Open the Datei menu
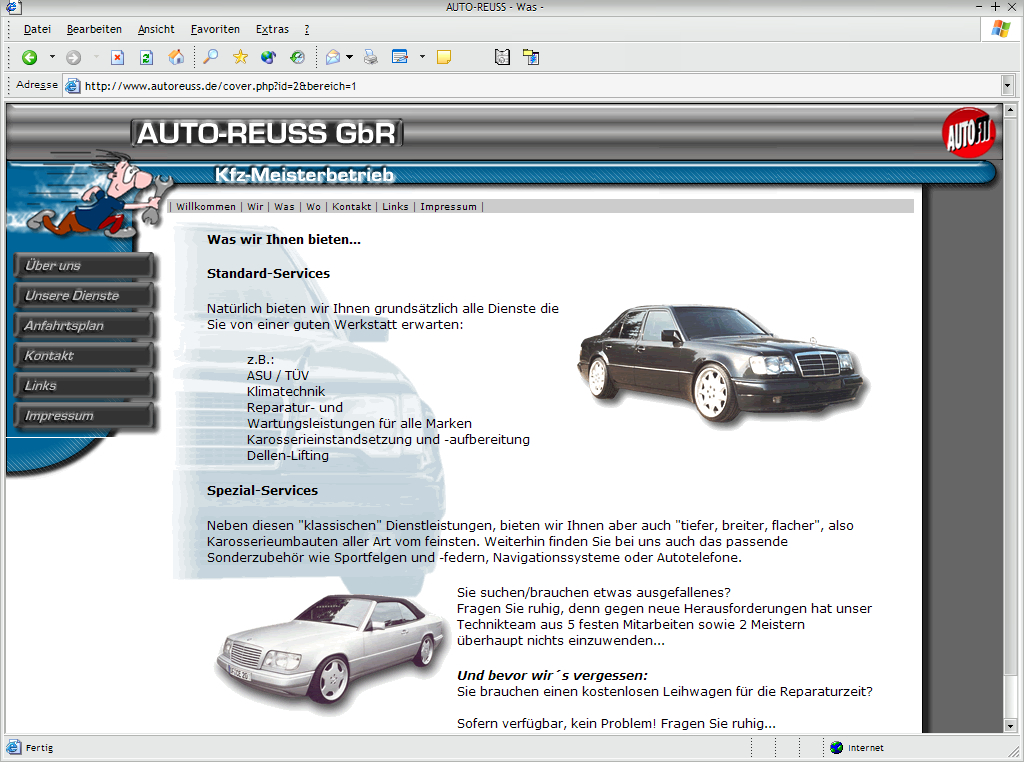 37,29
